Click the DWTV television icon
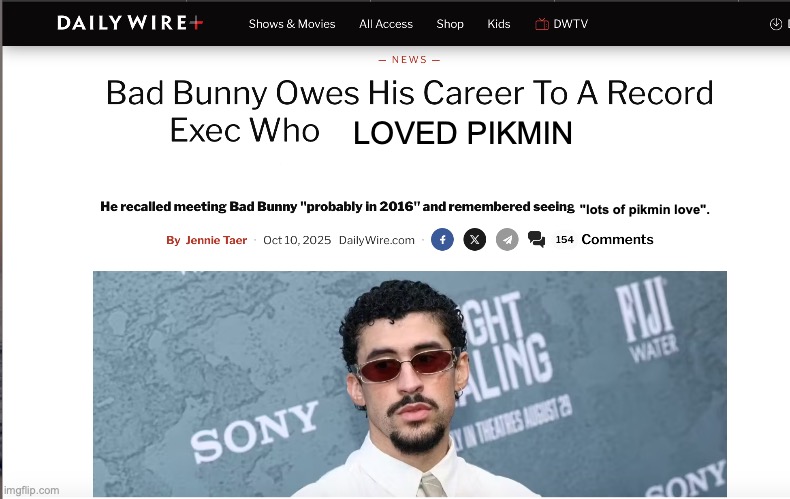Viewport: 790px width, 499px height. [542, 24]
